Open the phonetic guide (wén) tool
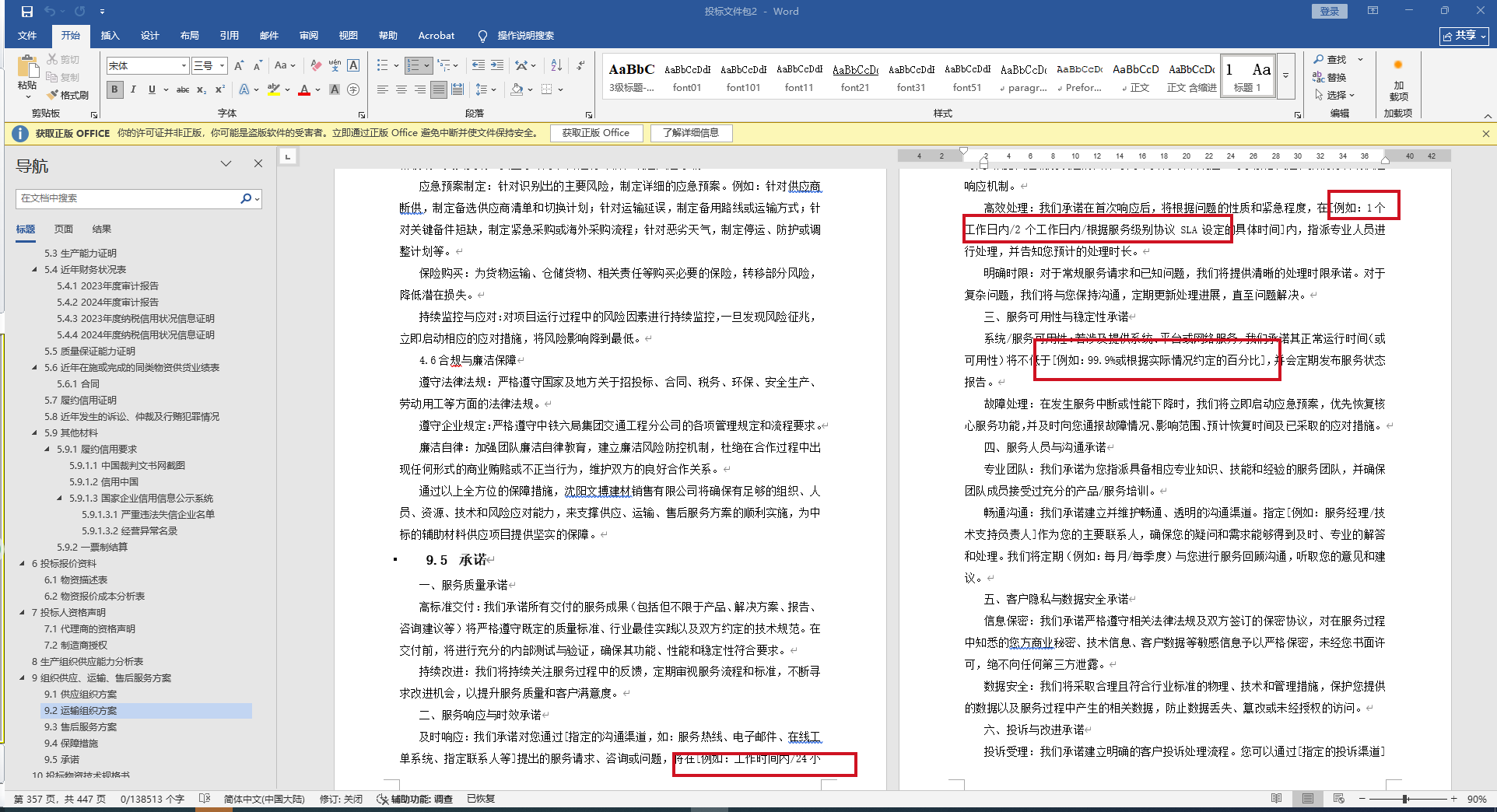The height and width of the screenshot is (812, 1497). [x=335, y=66]
